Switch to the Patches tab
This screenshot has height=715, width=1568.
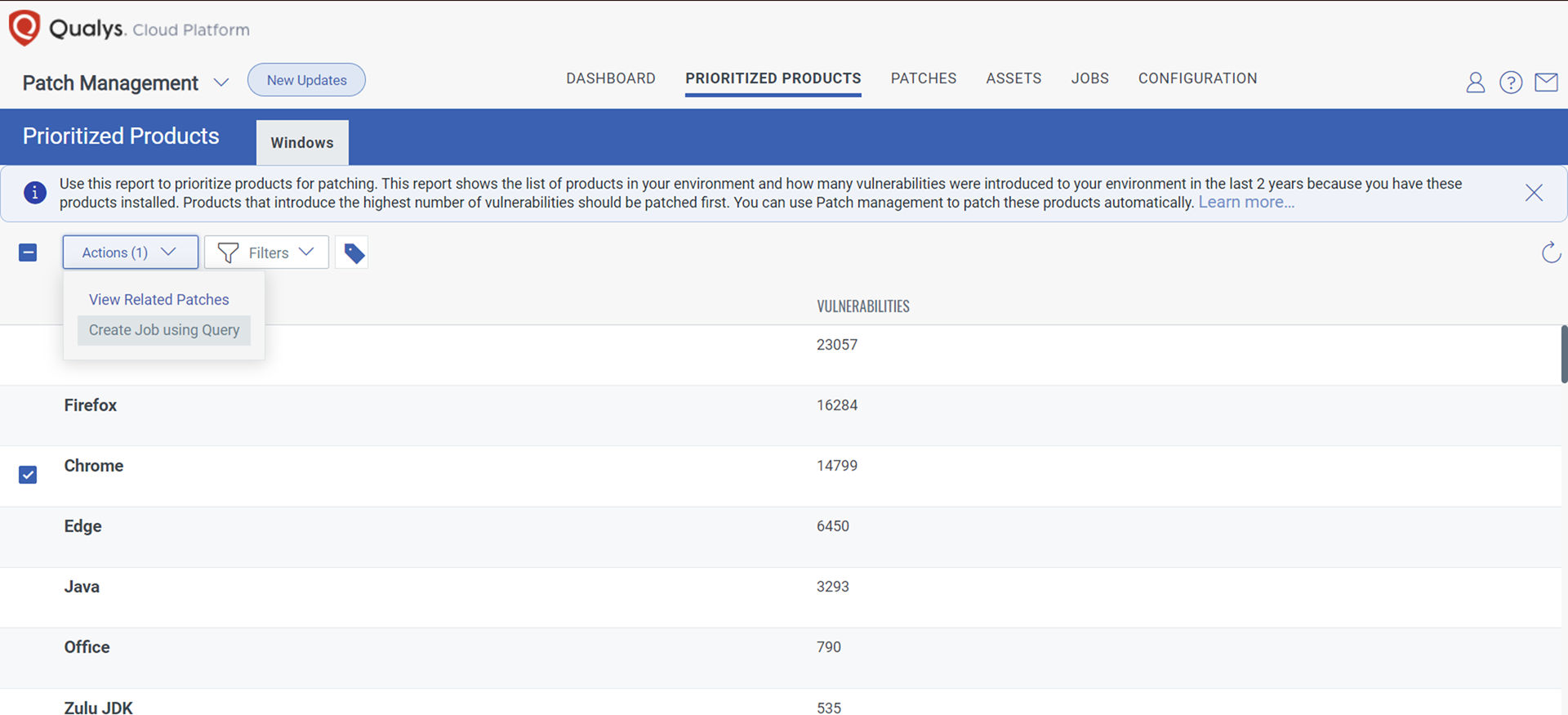point(924,78)
